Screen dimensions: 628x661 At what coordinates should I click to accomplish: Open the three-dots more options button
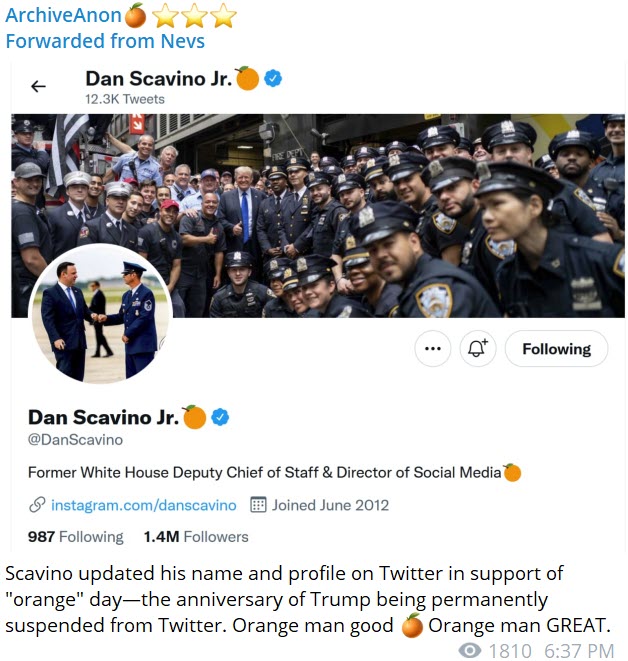point(433,349)
